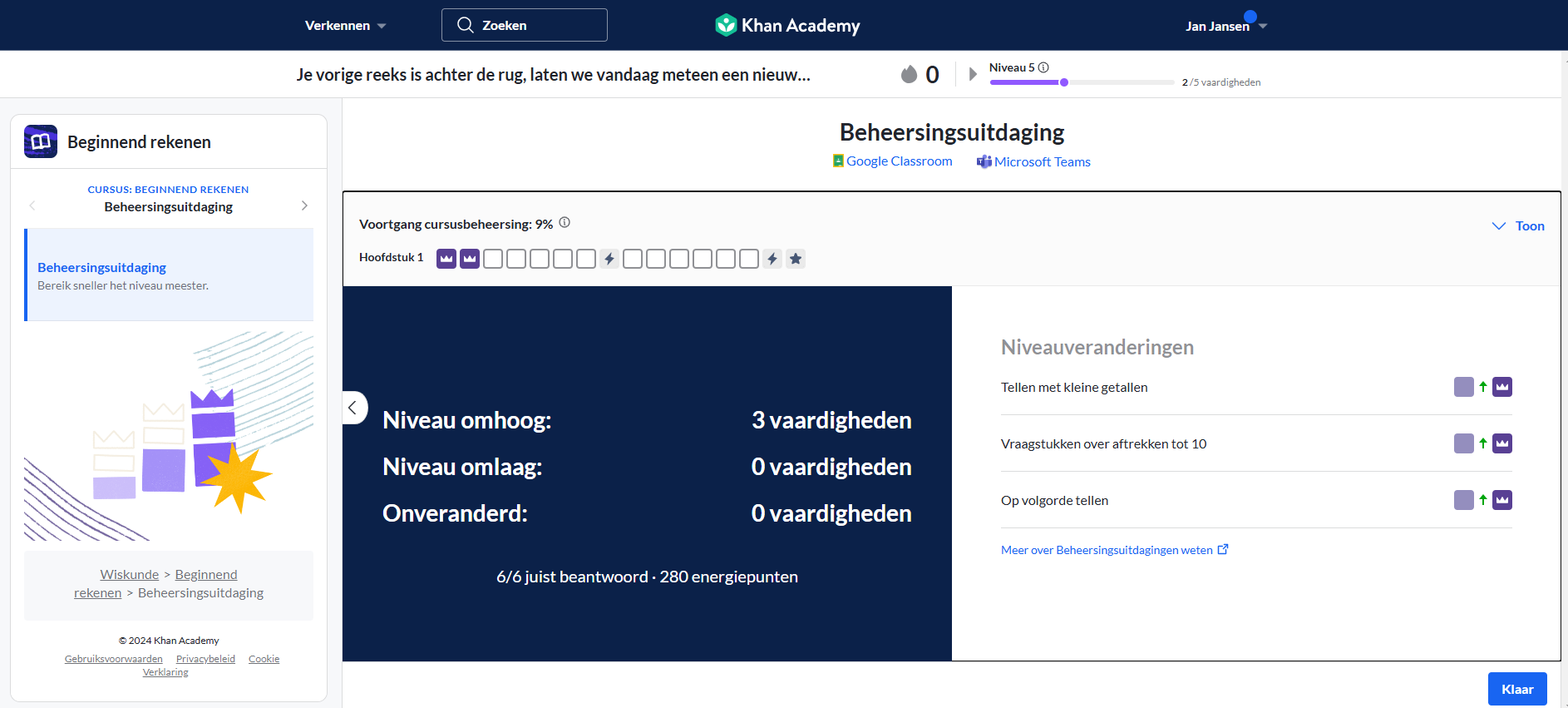The height and width of the screenshot is (708, 1568).
Task: Click 'Vraagstukken over aftrekken tot 10' skill
Action: 1103,443
